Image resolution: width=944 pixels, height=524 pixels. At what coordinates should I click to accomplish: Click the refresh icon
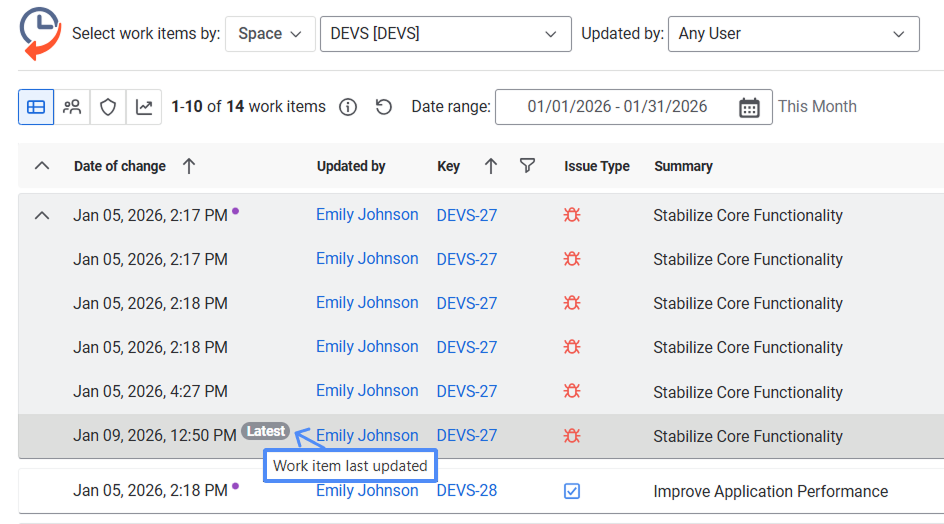[x=384, y=107]
